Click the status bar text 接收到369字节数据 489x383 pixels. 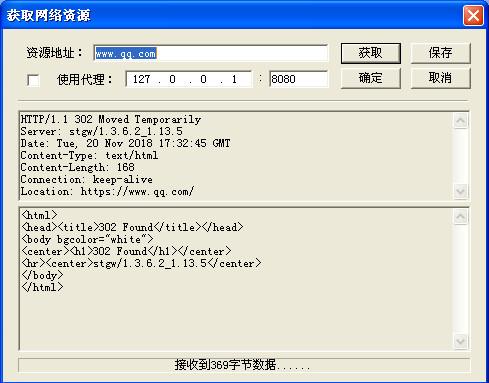tap(242, 365)
